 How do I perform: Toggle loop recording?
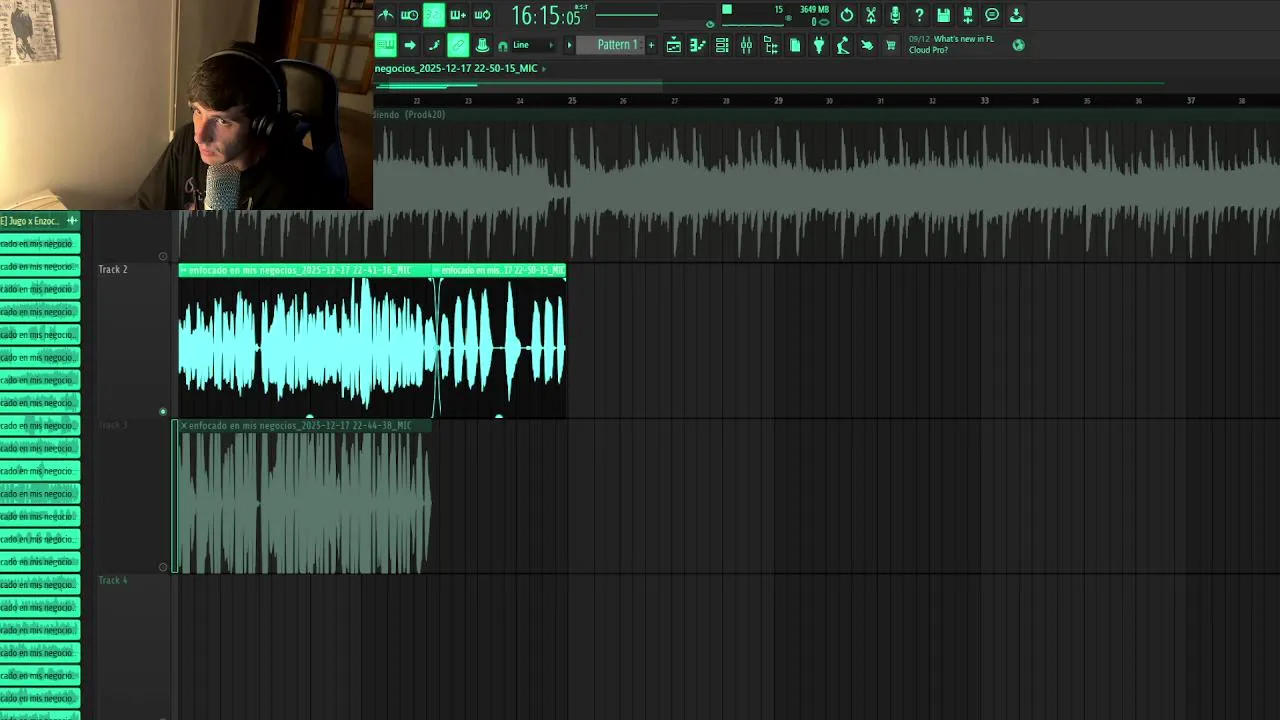point(482,15)
